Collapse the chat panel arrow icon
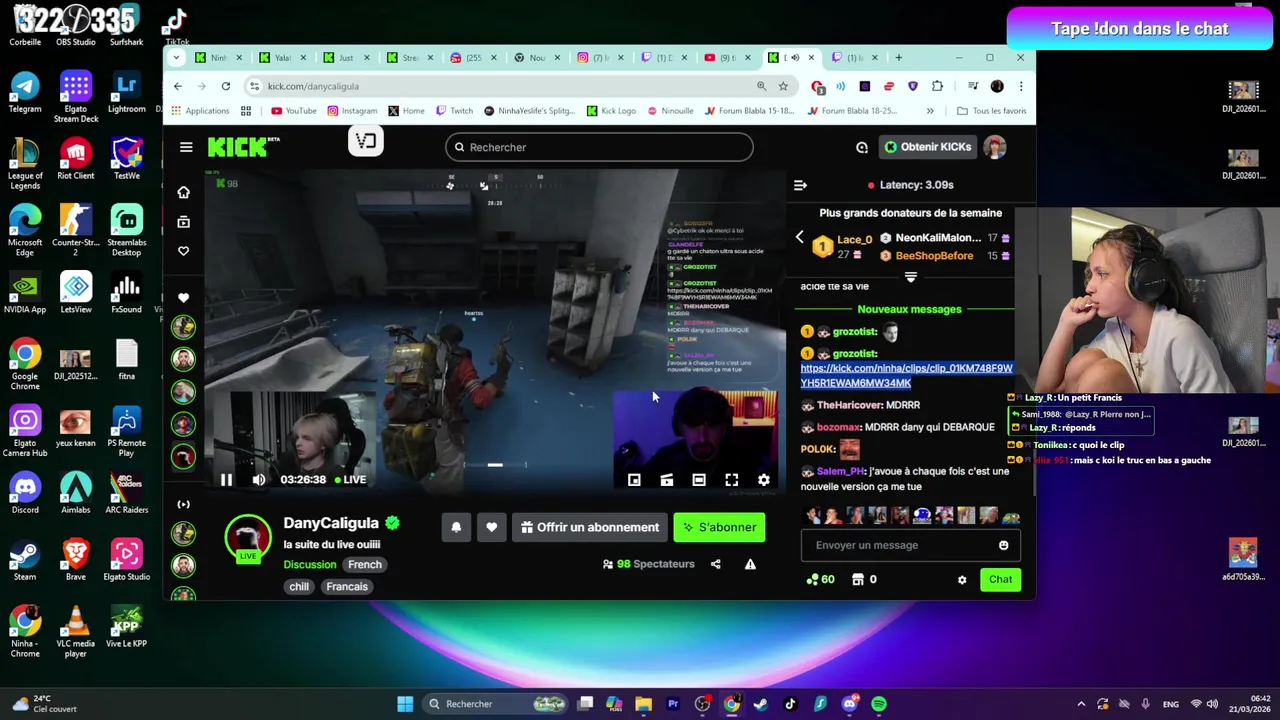 [x=800, y=185]
